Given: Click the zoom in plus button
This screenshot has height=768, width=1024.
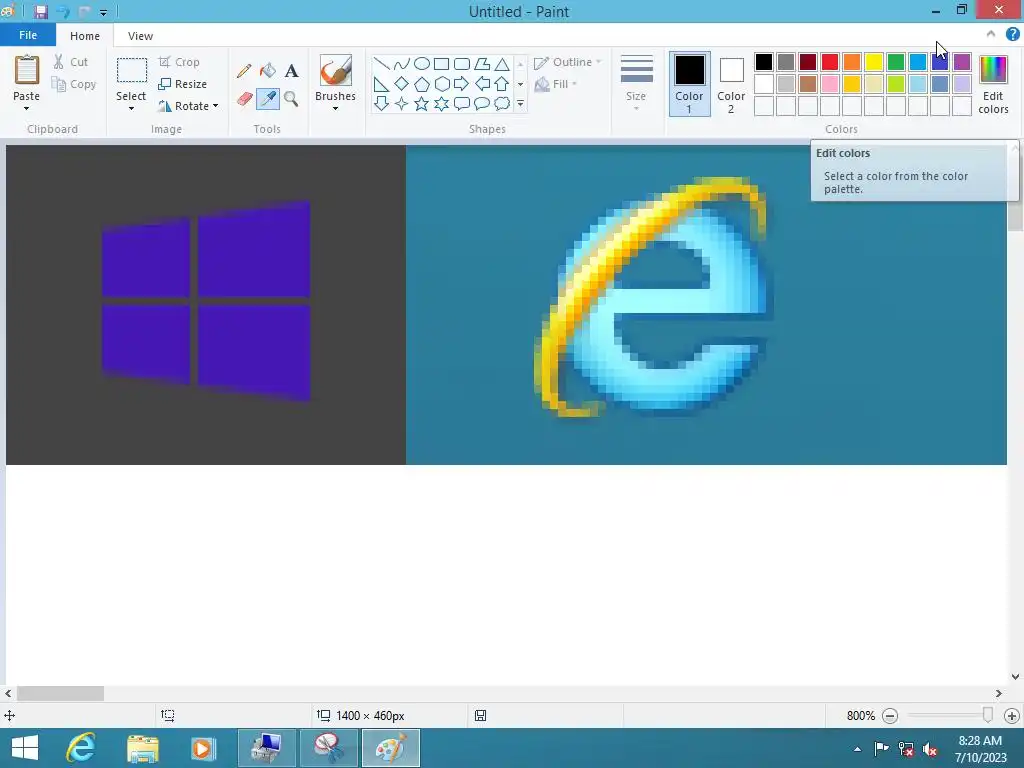Looking at the screenshot, I should click(x=1012, y=716).
